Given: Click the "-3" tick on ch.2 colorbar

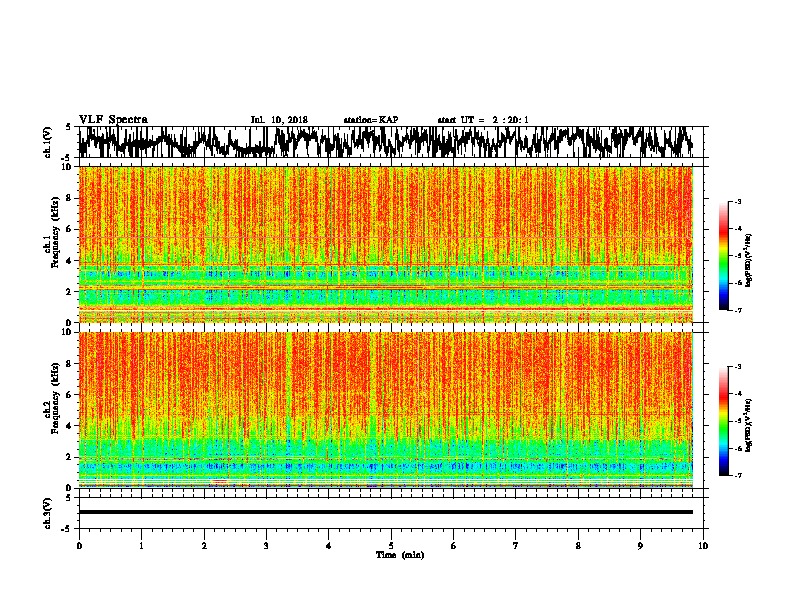Looking at the screenshot, I should tap(737, 367).
